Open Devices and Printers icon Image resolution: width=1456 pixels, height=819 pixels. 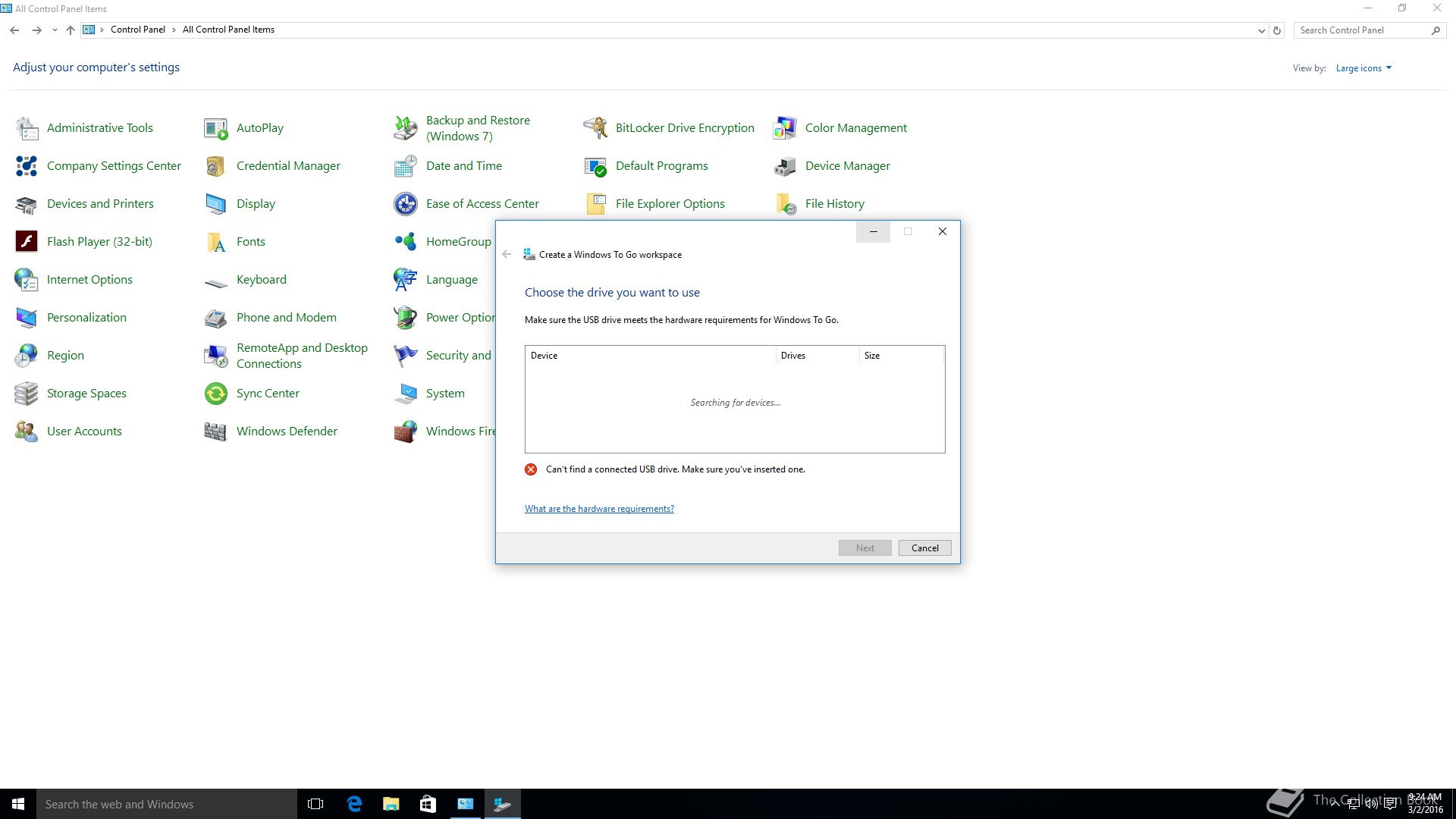click(x=27, y=204)
